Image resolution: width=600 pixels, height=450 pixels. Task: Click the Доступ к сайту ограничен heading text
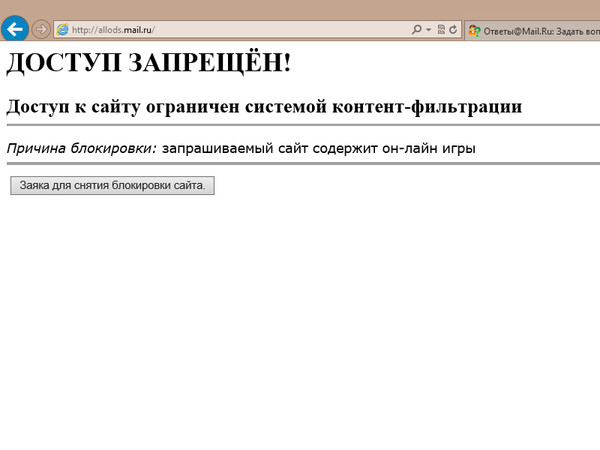[x=264, y=107]
